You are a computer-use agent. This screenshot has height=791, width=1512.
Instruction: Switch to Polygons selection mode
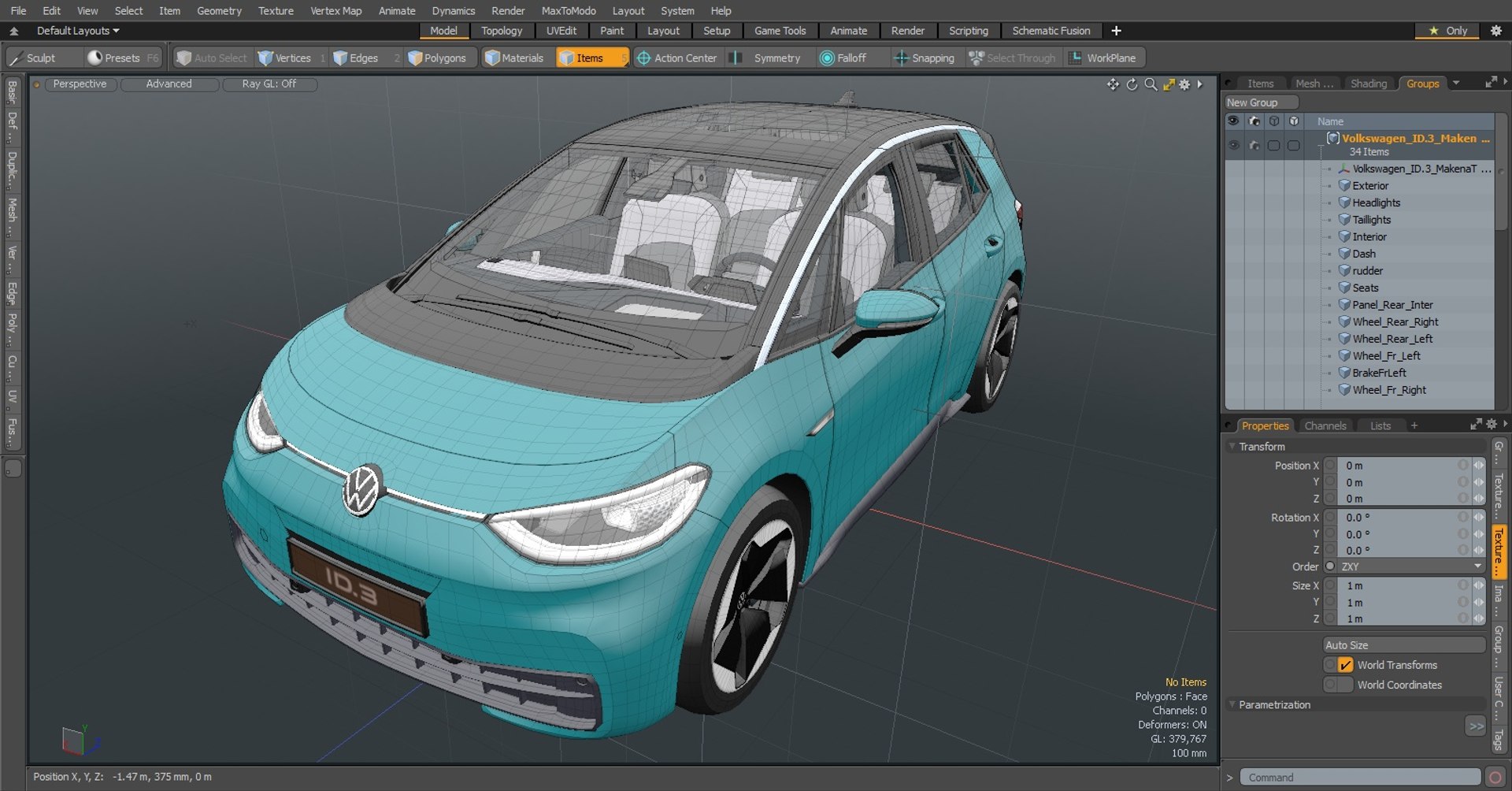coord(437,58)
